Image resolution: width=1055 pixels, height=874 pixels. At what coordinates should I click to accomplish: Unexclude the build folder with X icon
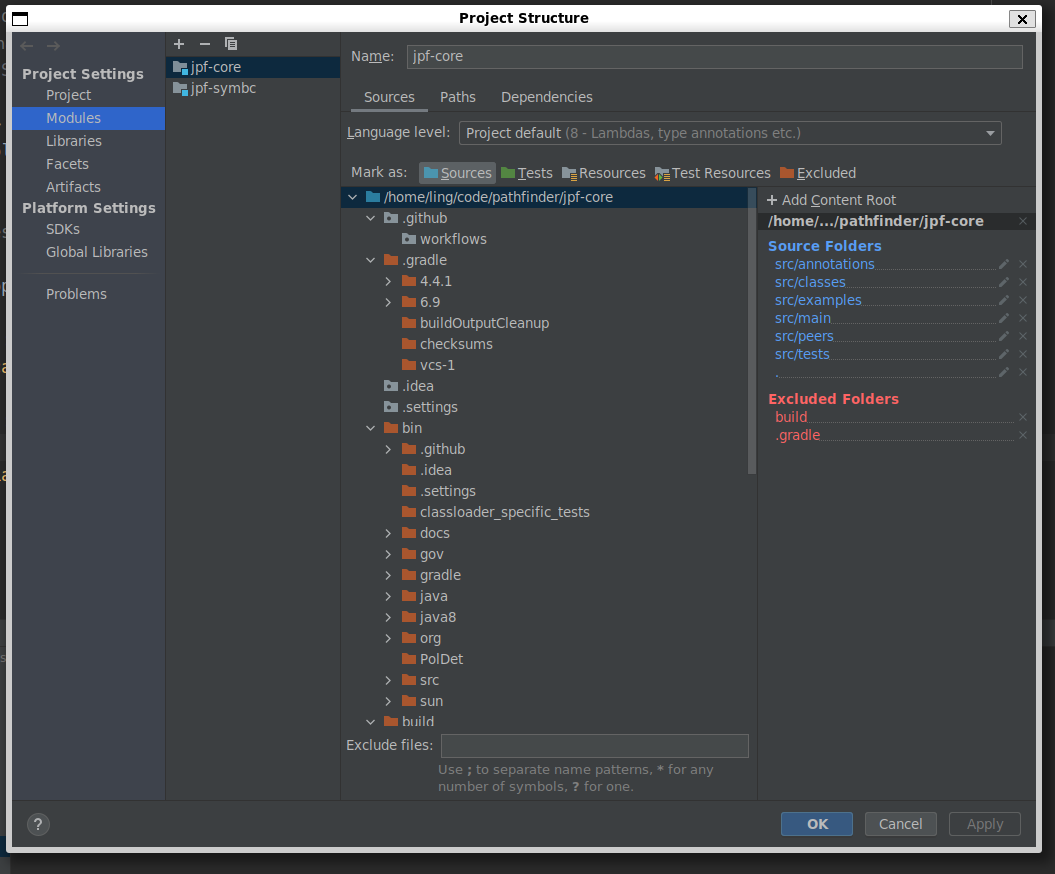pos(1023,418)
